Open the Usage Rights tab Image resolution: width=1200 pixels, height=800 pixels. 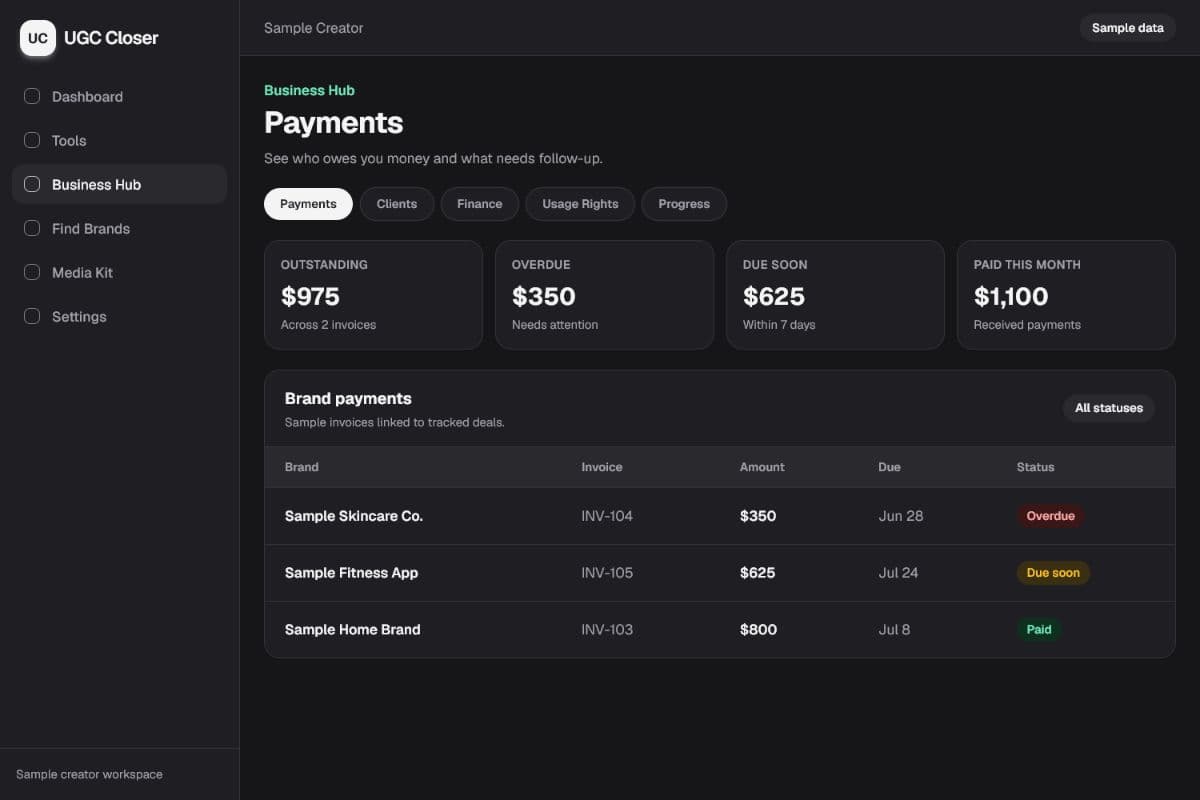point(580,204)
